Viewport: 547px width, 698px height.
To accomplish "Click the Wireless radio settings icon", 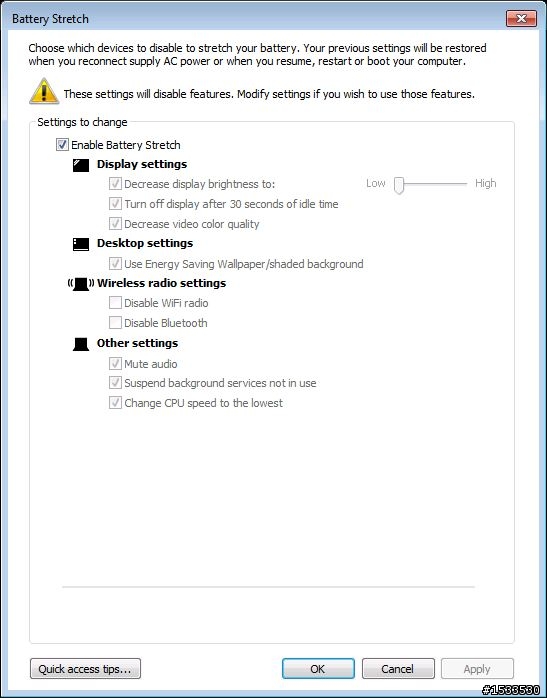I will click(81, 284).
